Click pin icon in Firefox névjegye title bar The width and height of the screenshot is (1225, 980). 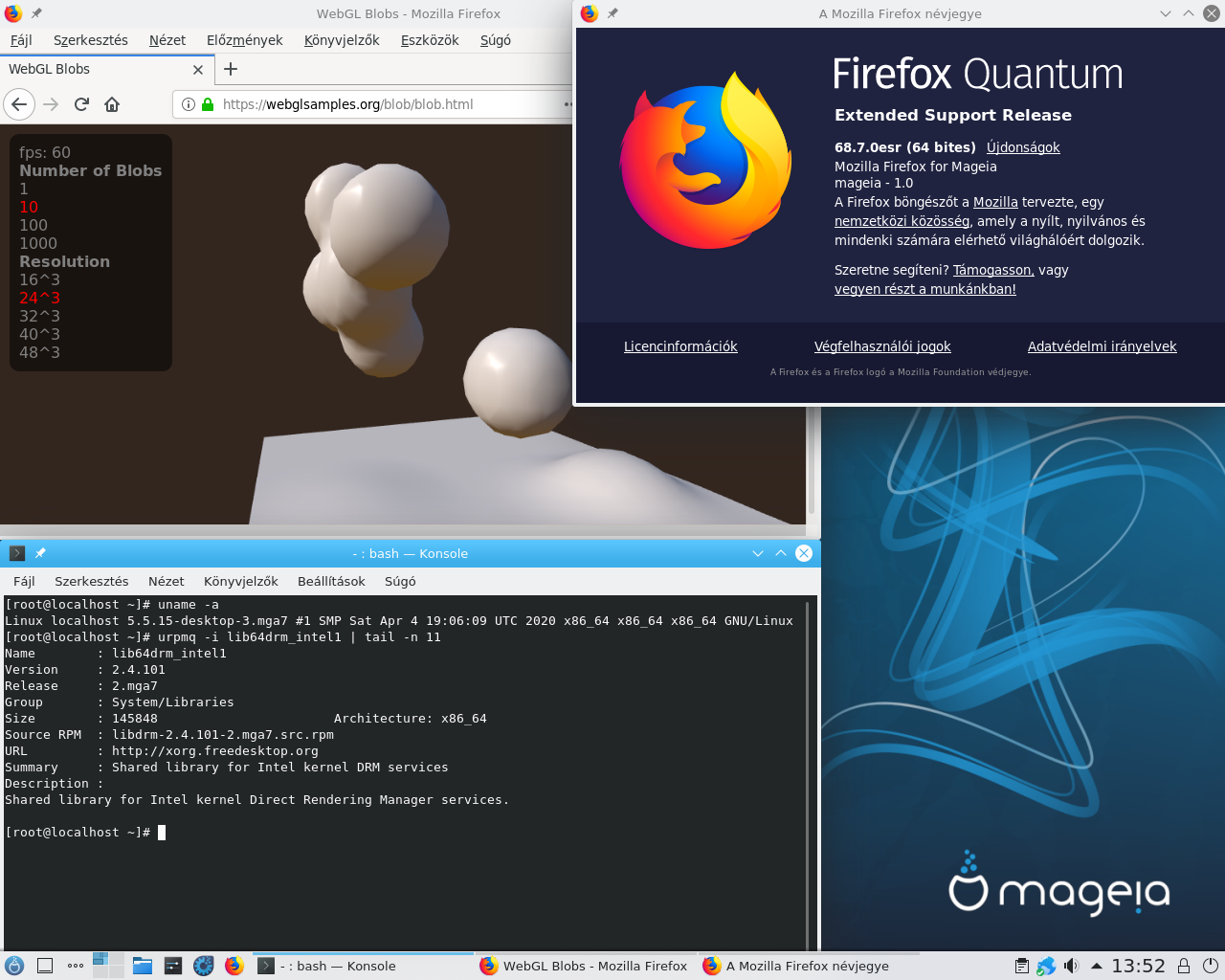[x=612, y=13]
